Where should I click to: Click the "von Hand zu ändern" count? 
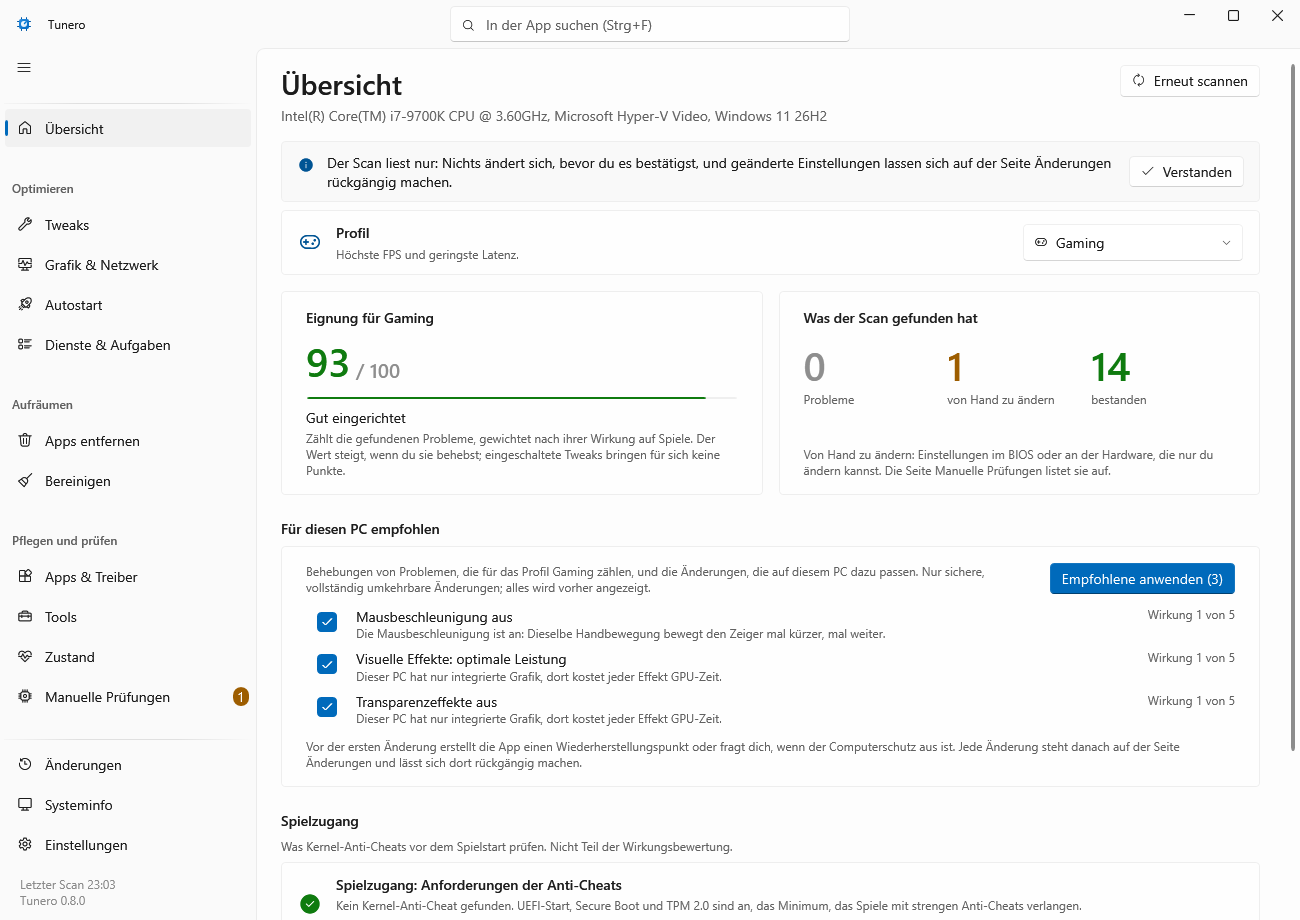(x=955, y=368)
